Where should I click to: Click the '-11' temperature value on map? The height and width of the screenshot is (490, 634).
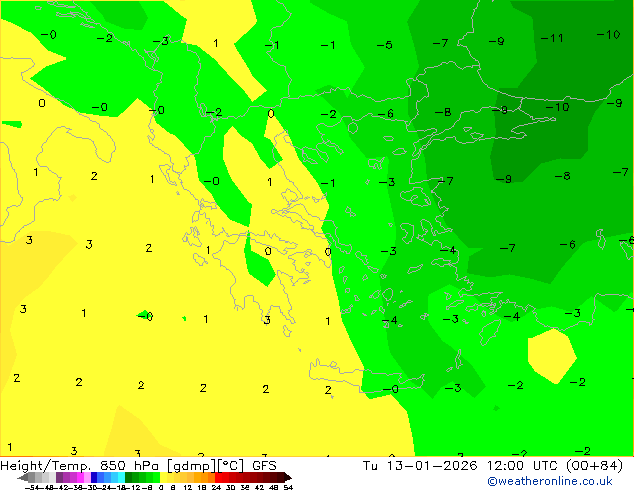(x=552, y=38)
